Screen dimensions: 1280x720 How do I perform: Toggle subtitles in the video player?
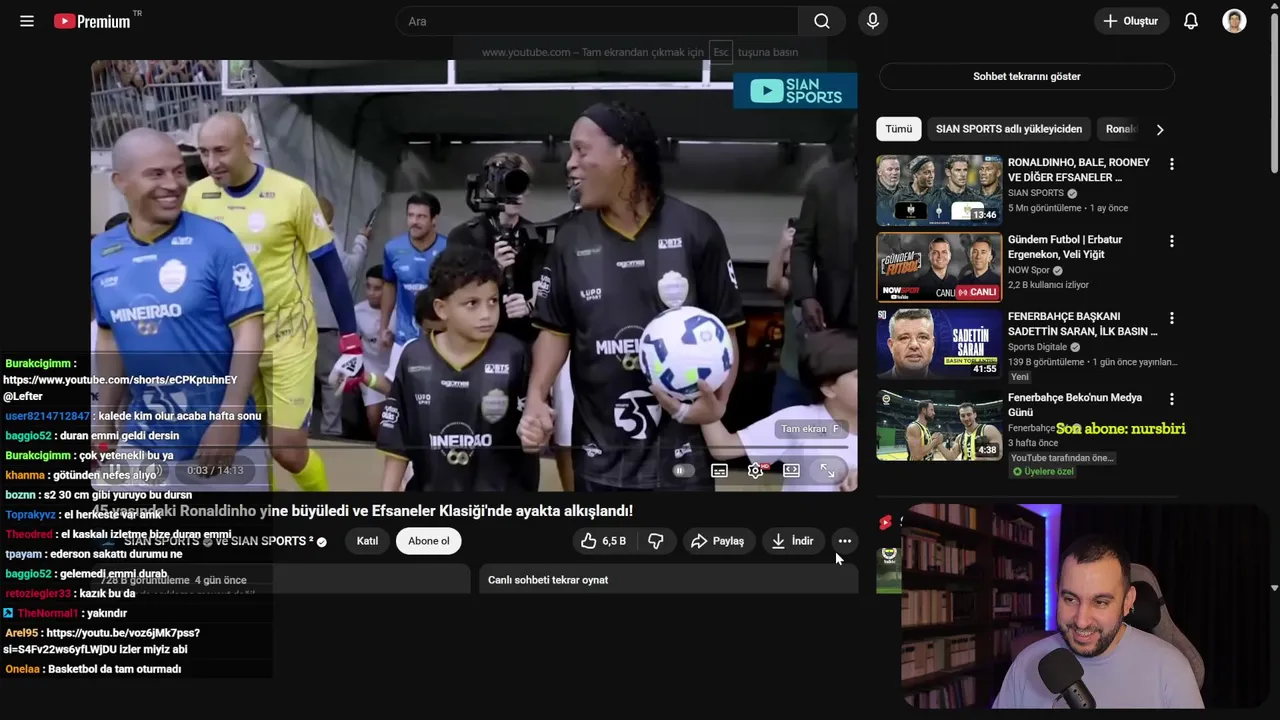pos(719,470)
